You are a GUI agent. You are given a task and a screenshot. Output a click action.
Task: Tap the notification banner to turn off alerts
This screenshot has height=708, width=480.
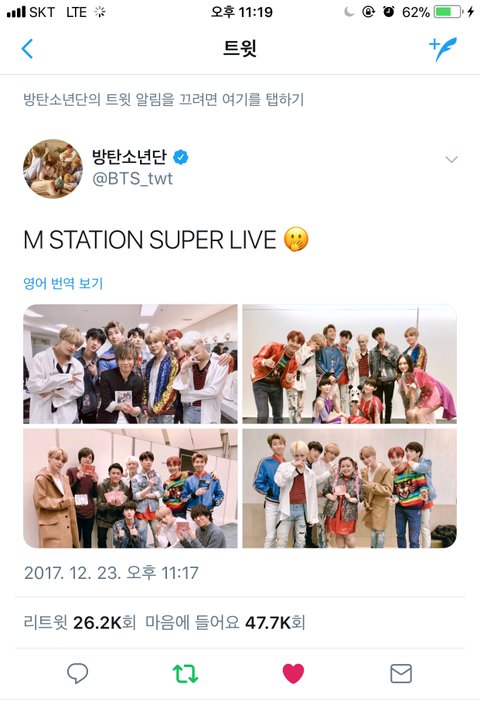[x=163, y=99]
